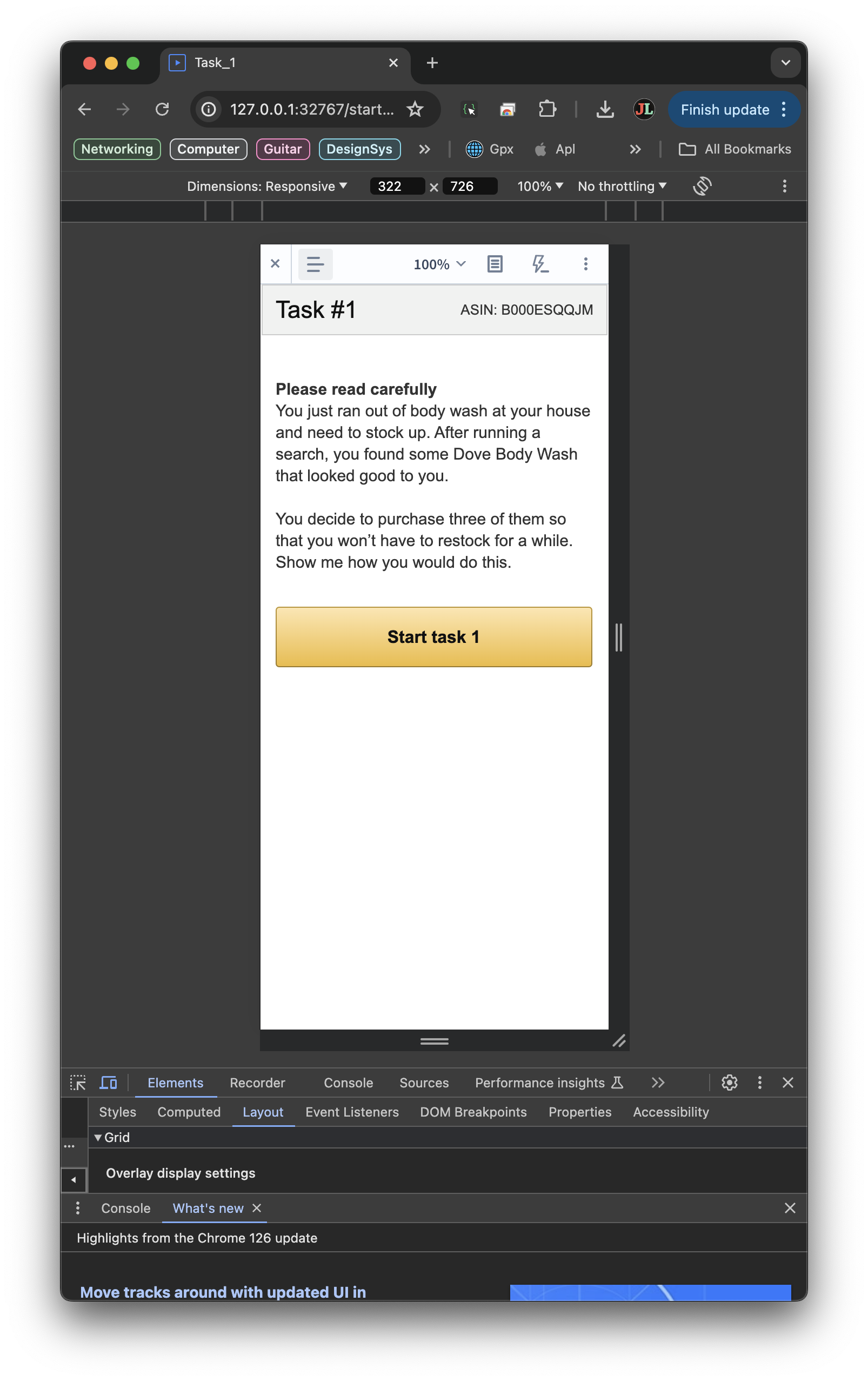Open DevTools settings gear

click(729, 1082)
